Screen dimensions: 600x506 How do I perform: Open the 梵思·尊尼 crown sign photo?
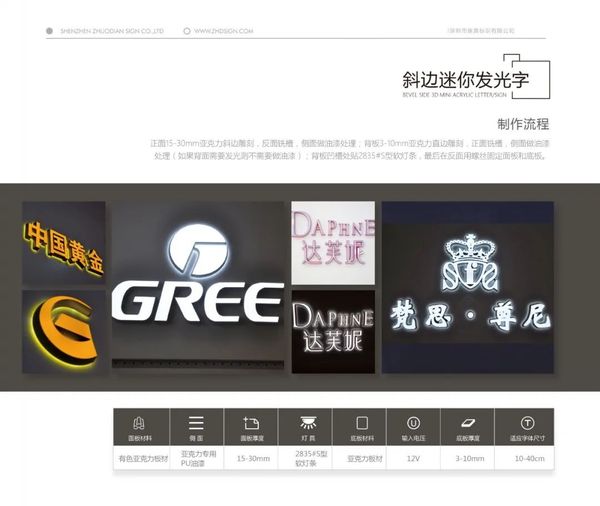468,287
